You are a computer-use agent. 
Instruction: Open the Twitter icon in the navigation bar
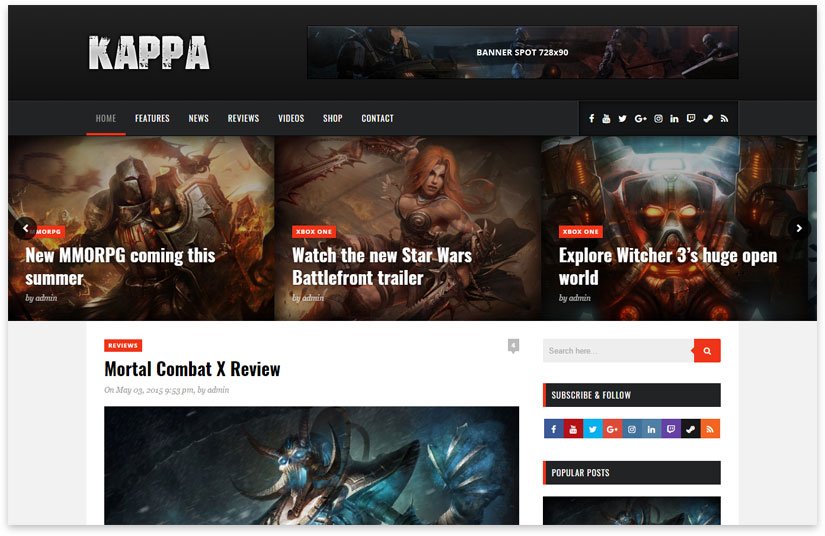pos(622,118)
